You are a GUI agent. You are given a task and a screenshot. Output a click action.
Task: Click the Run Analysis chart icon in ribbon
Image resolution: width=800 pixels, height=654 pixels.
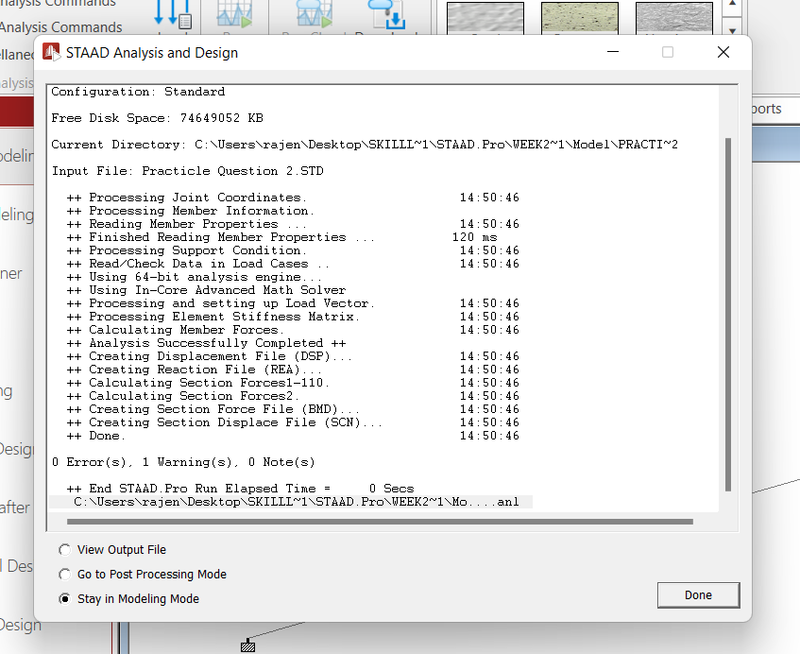(234, 14)
